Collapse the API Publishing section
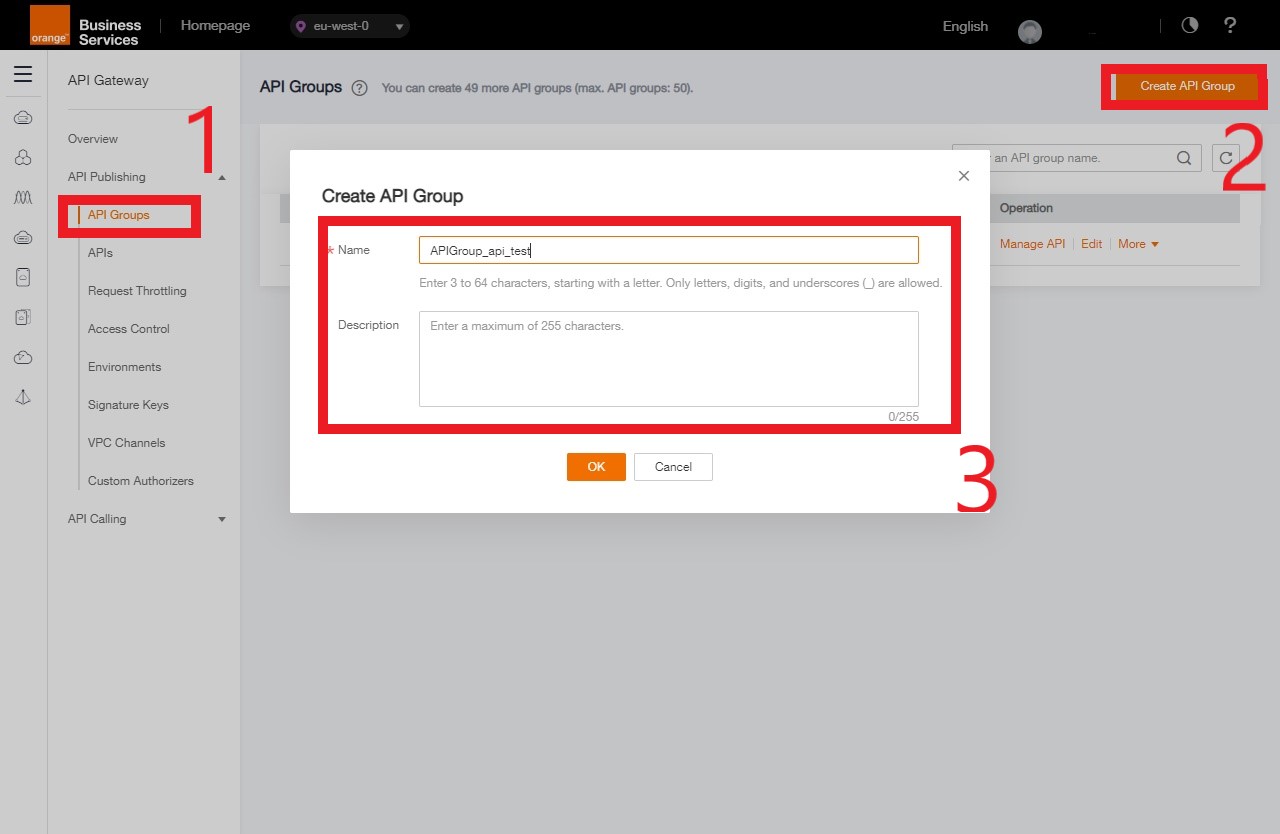Screen dimensions: 1280x834 click(222, 178)
